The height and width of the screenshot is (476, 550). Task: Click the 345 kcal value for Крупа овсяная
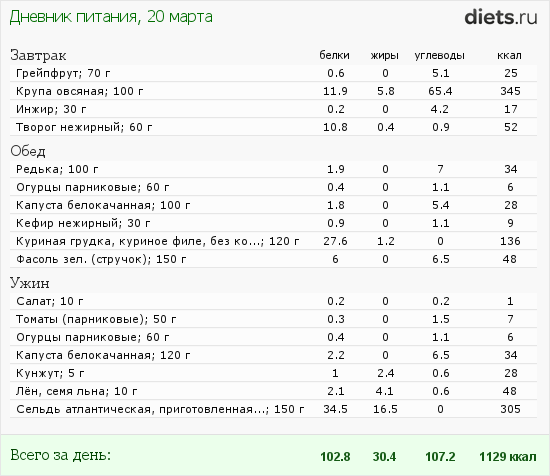(x=510, y=91)
